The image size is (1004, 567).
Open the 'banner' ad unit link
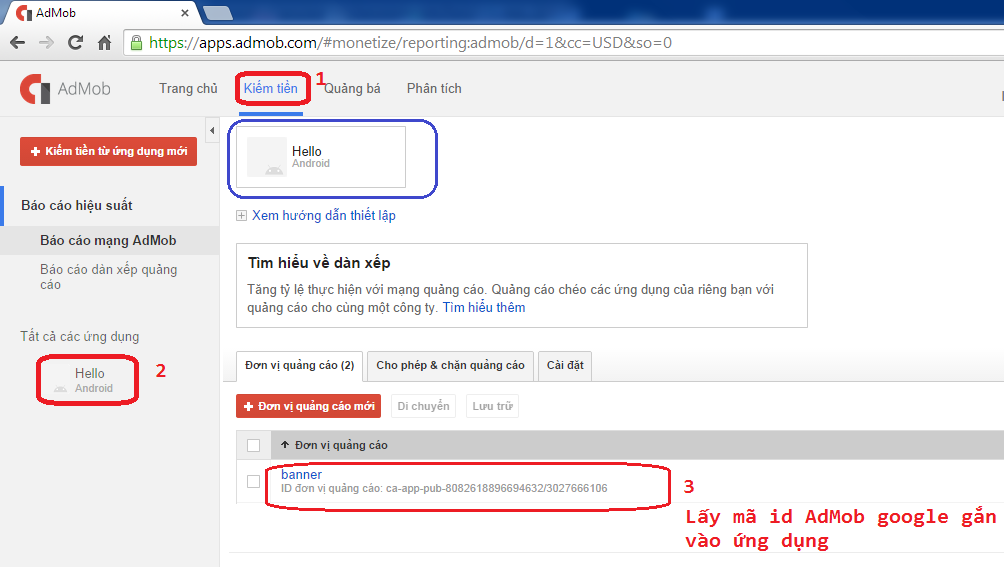point(302,474)
